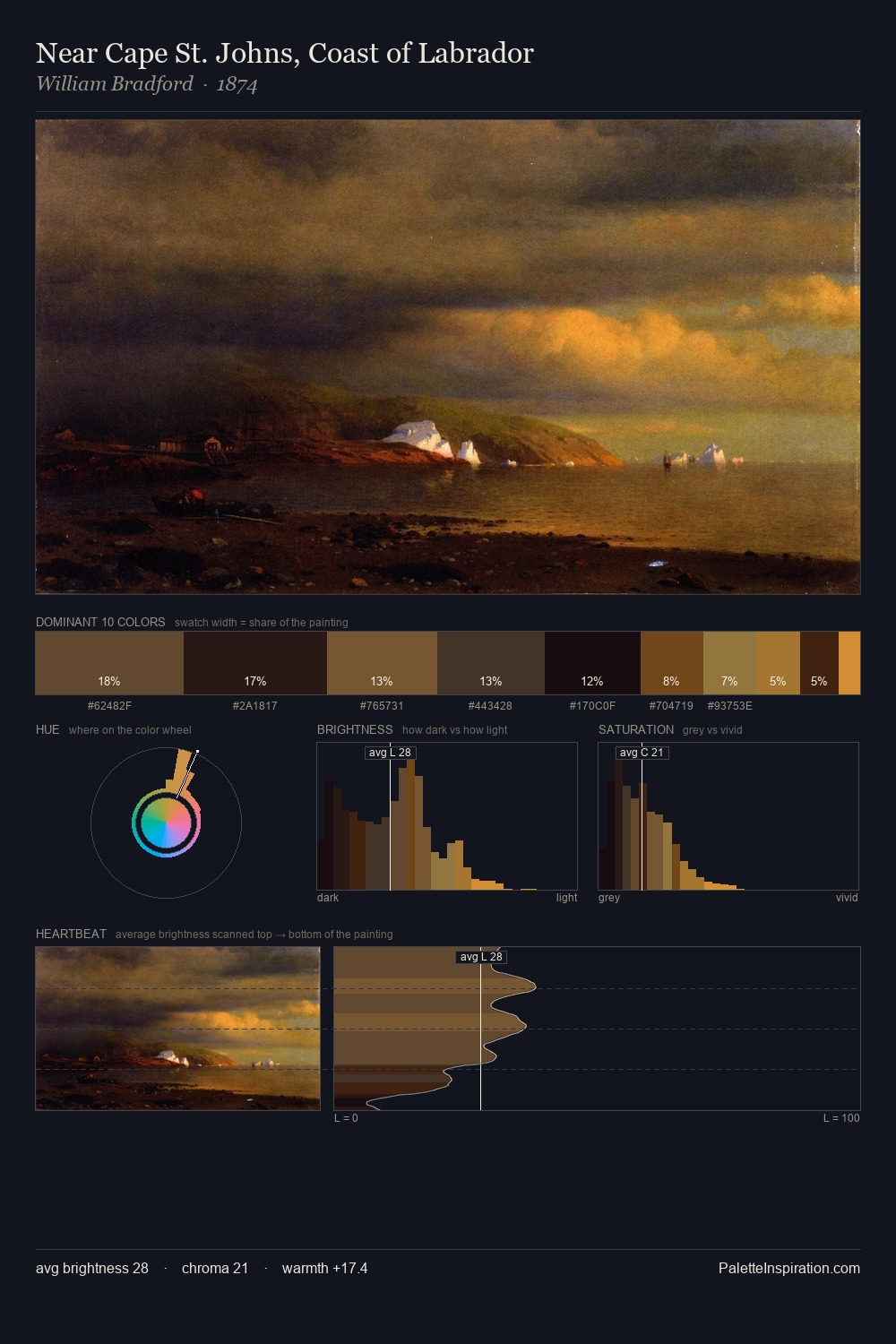896x1344 pixels.
Task: Click the hex label '#93753E'
Action: point(730,706)
